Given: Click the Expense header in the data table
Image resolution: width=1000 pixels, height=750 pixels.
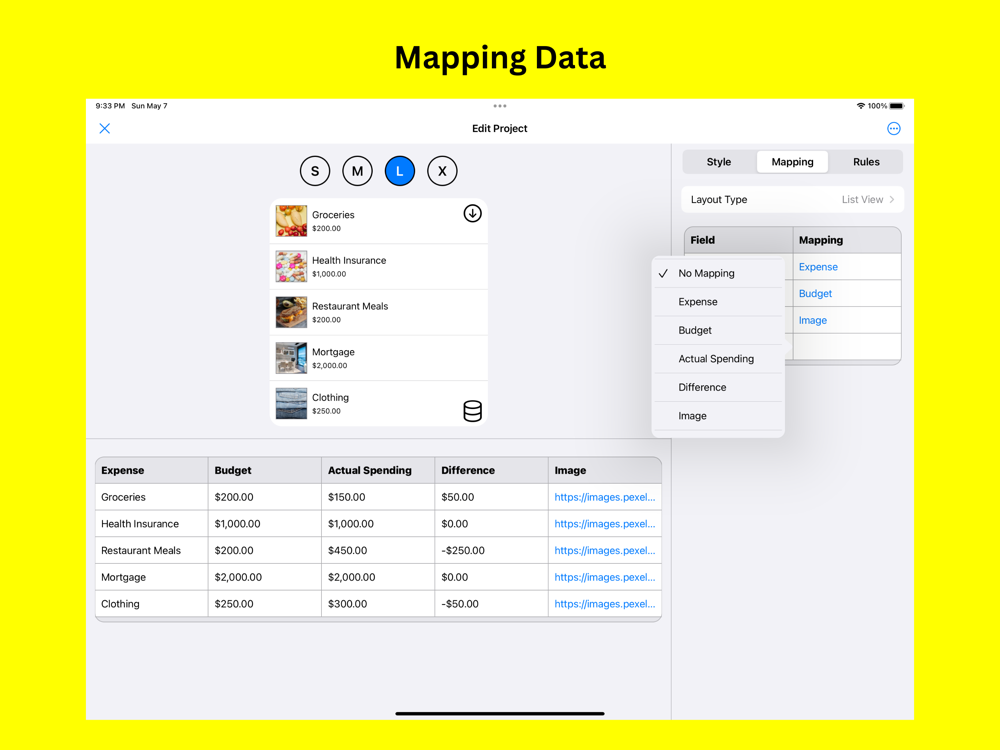Looking at the screenshot, I should click(152, 470).
